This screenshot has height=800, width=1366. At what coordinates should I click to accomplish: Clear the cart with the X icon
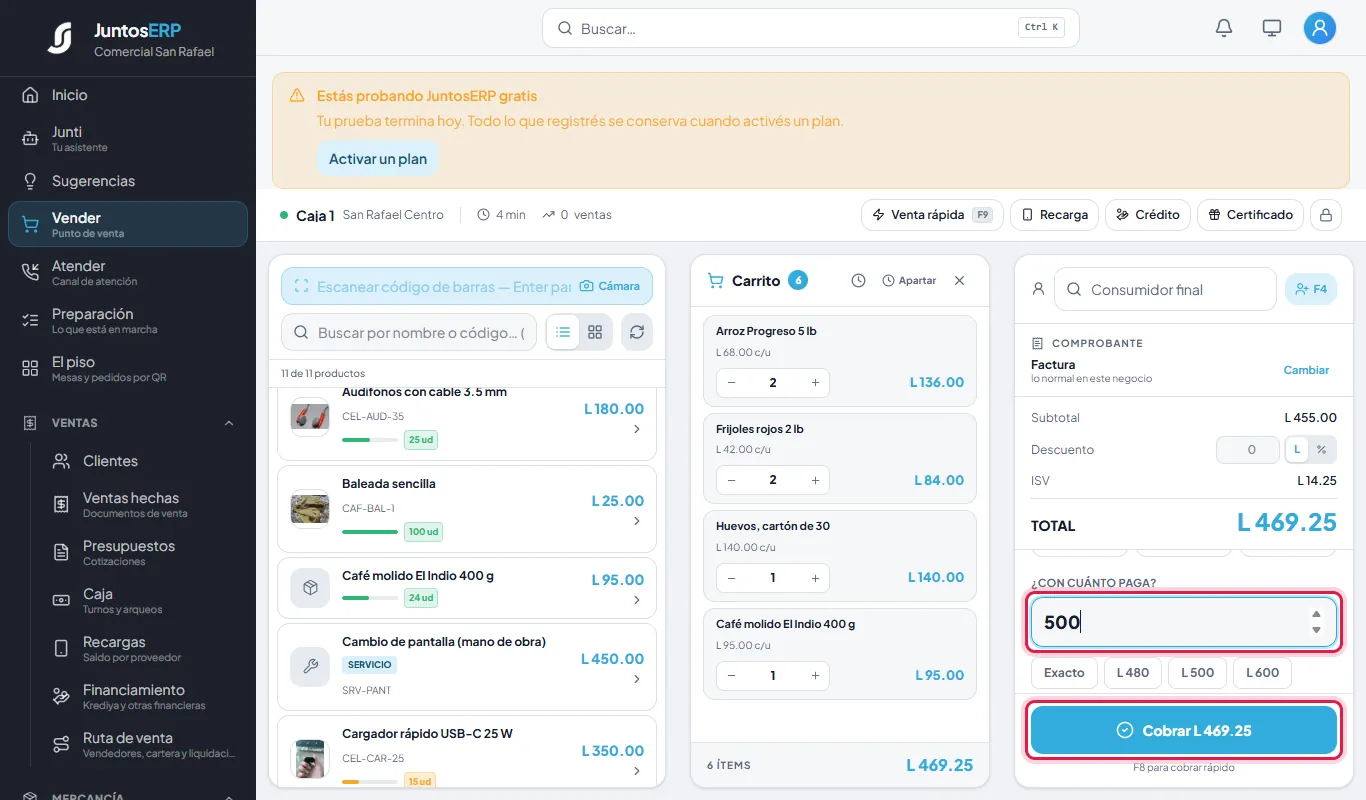tap(960, 281)
